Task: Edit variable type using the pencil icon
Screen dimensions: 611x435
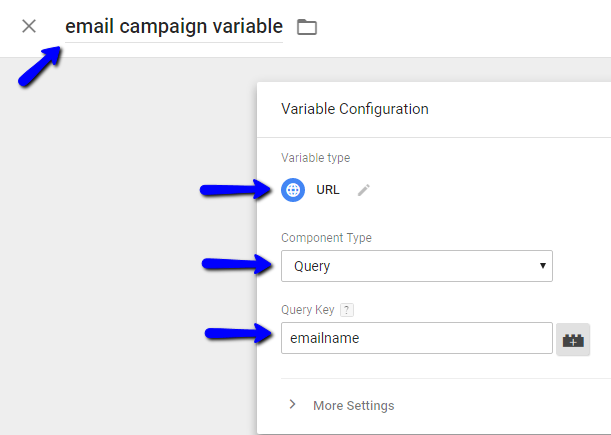Action: tap(364, 190)
